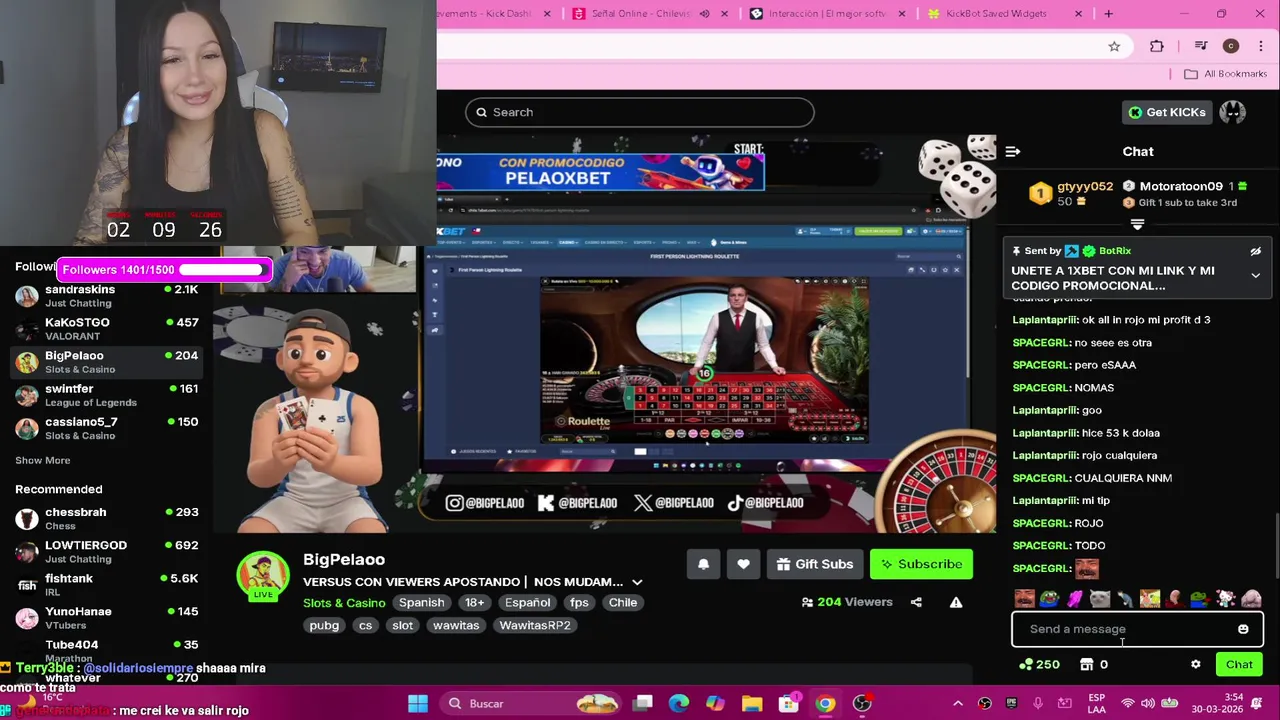Open cassiano5_7 channel in sidebar
1280x720 pixels.
[107, 428]
